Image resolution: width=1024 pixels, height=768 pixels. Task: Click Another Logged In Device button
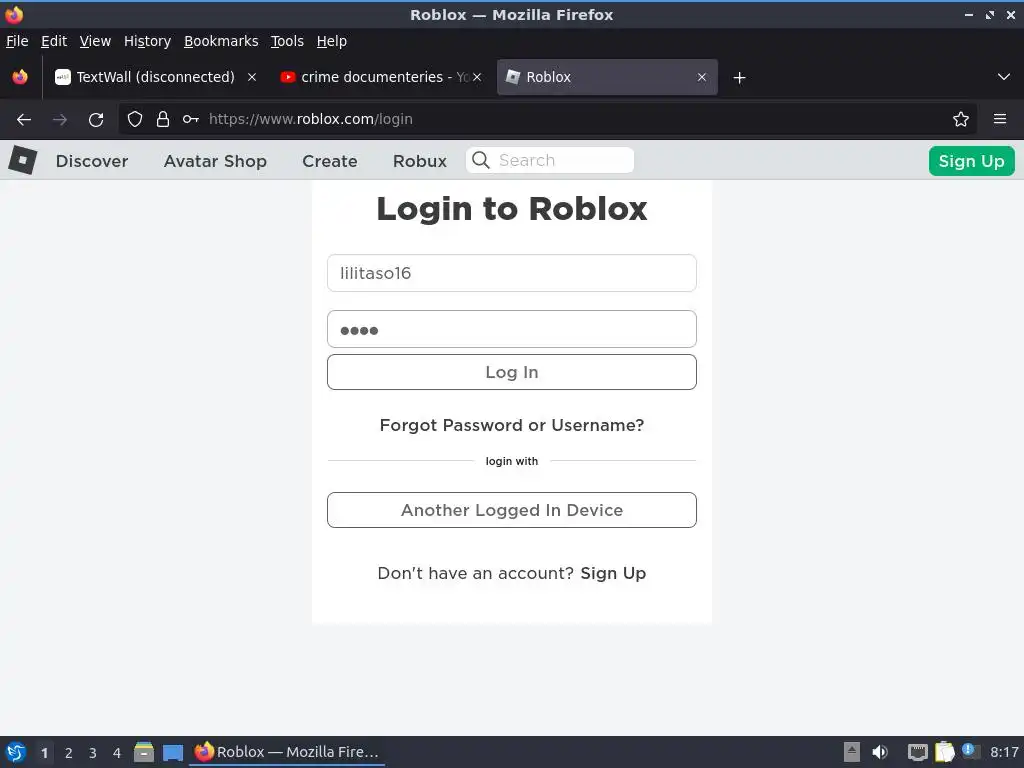click(511, 510)
